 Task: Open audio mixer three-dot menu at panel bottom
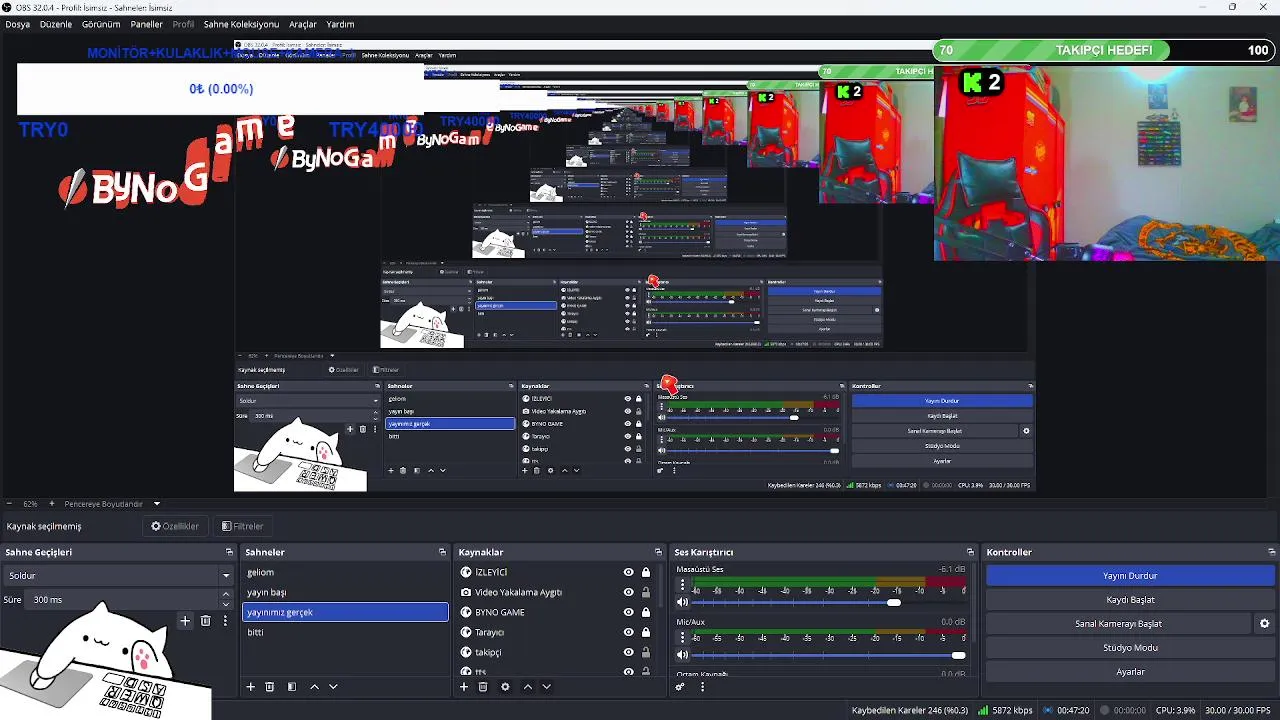pyautogui.click(x=702, y=687)
